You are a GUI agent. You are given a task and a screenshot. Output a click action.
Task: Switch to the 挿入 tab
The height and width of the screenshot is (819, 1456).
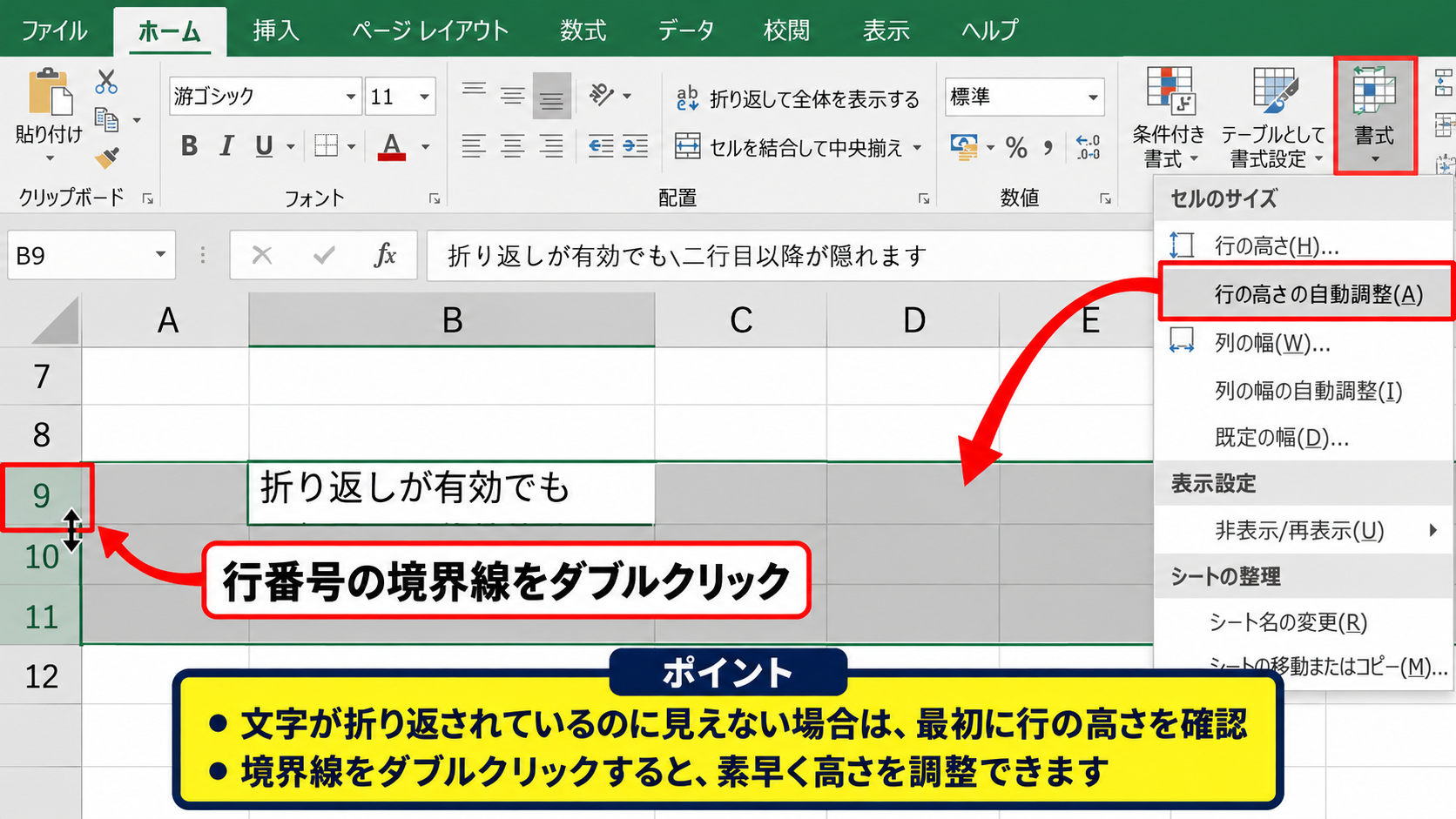pos(276,30)
